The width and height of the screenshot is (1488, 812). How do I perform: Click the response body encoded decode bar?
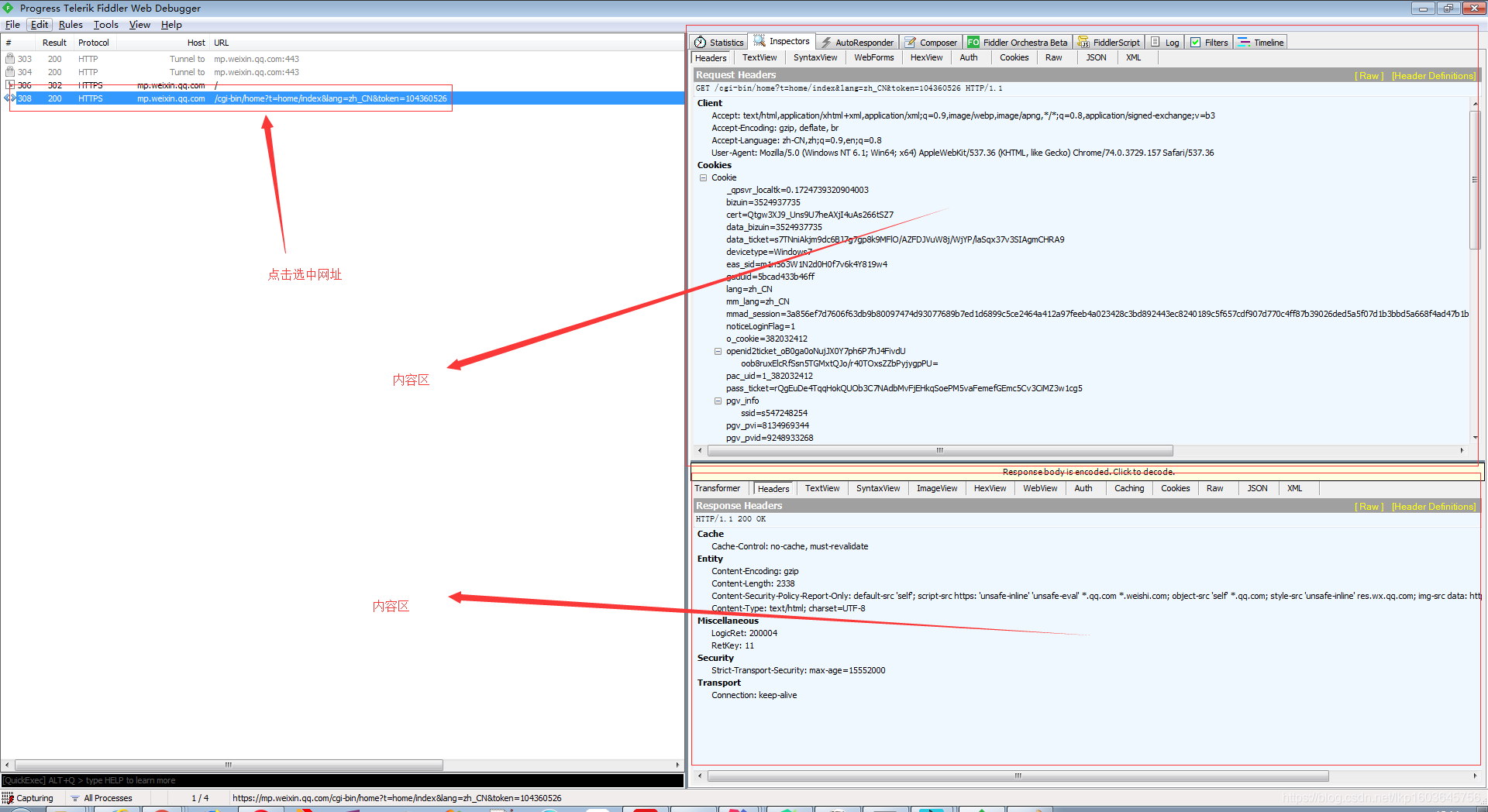click(x=1087, y=472)
